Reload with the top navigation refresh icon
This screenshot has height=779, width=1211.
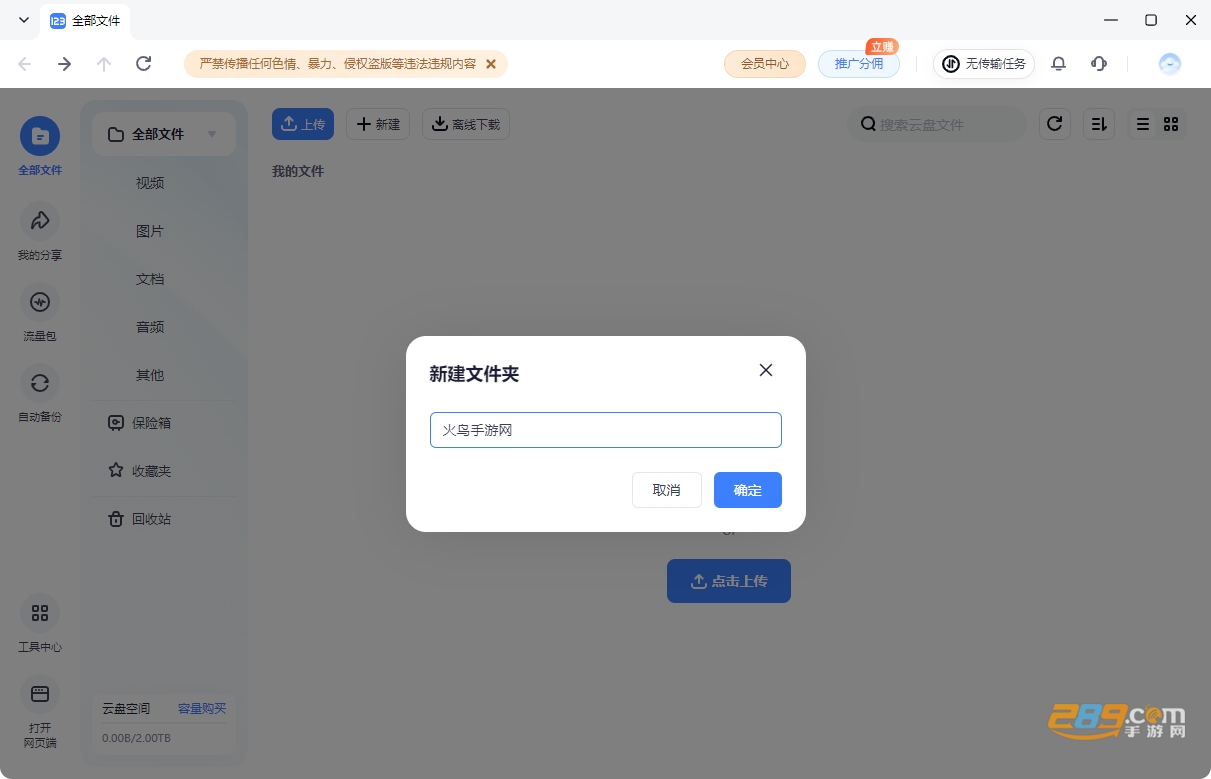[143, 64]
